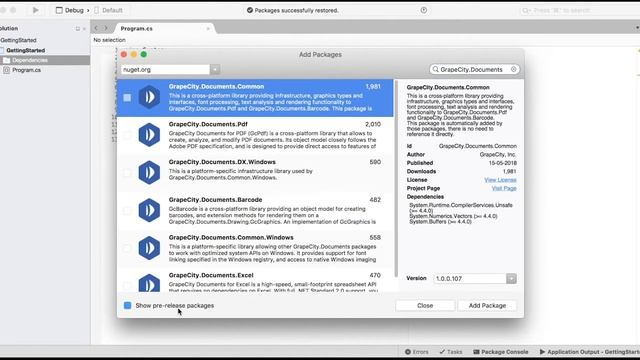The height and width of the screenshot is (360, 640).
Task: Click the Close button in dialog
Action: pyautogui.click(x=425, y=305)
